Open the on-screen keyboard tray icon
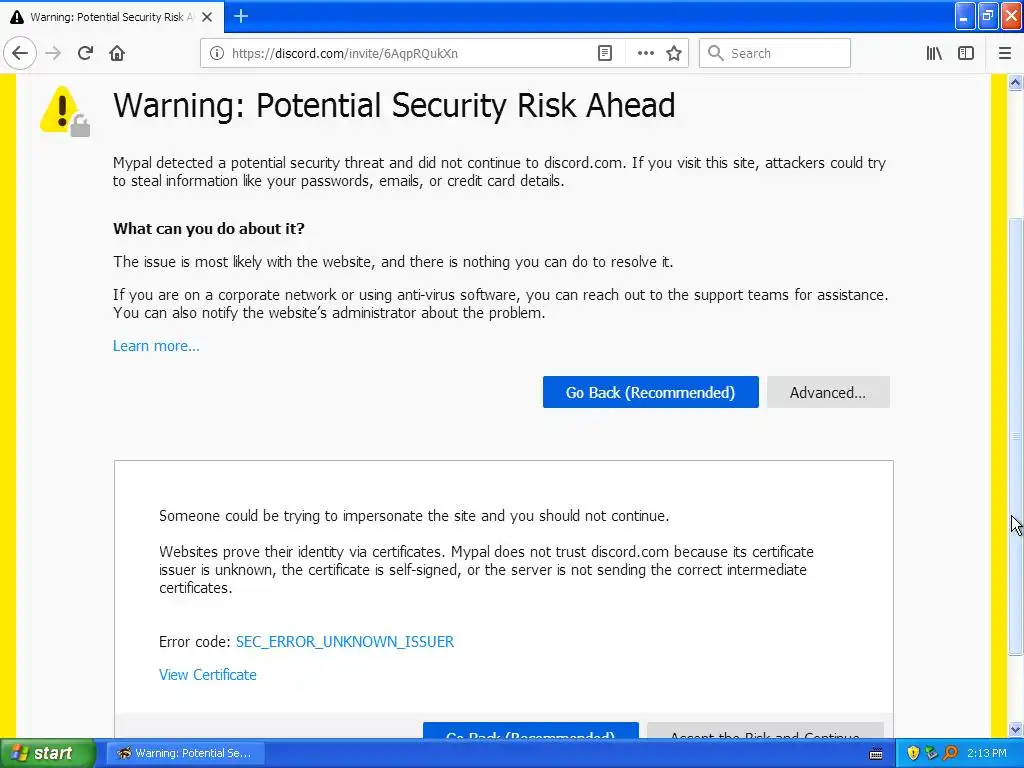Viewport: 1024px width, 768px height. coord(876,754)
